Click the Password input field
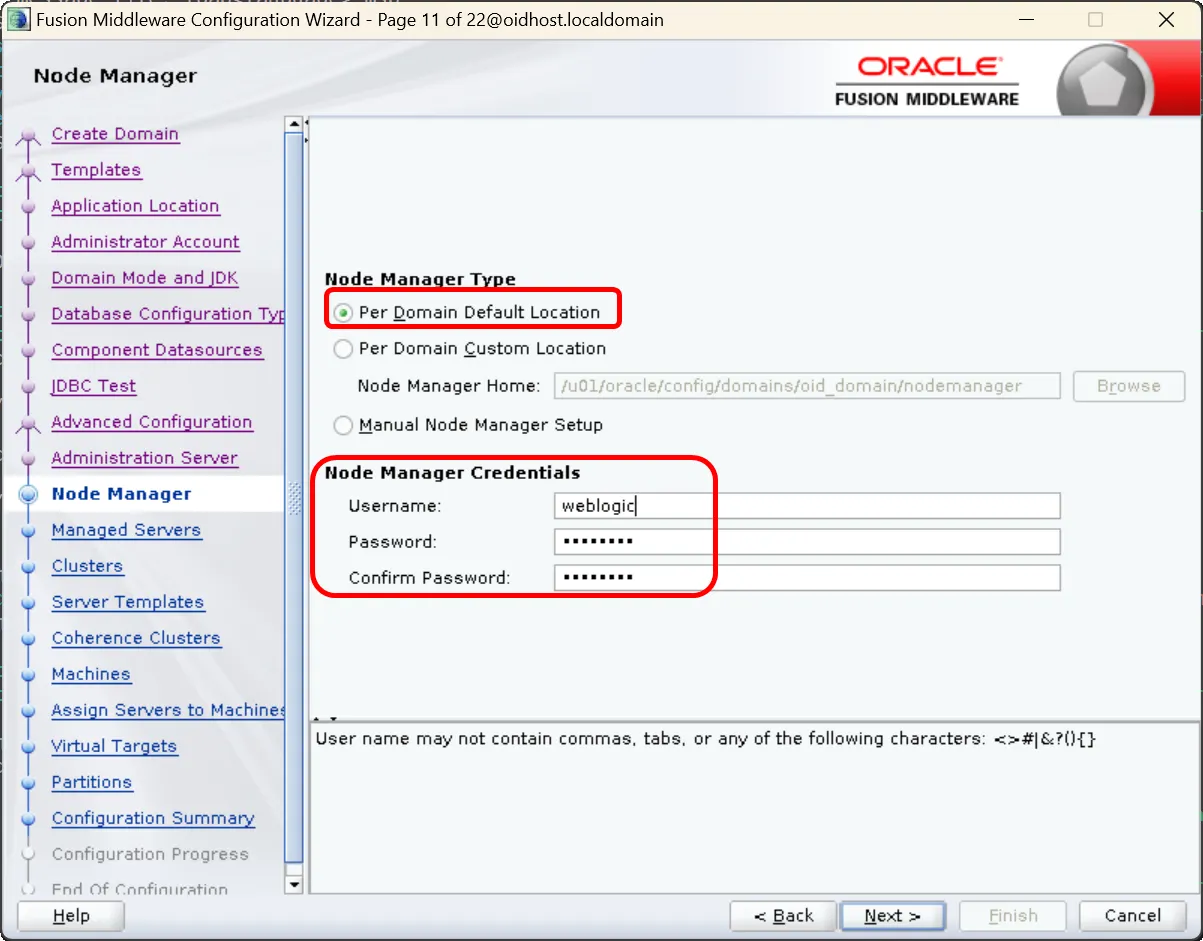This screenshot has width=1203, height=941. tap(807, 542)
